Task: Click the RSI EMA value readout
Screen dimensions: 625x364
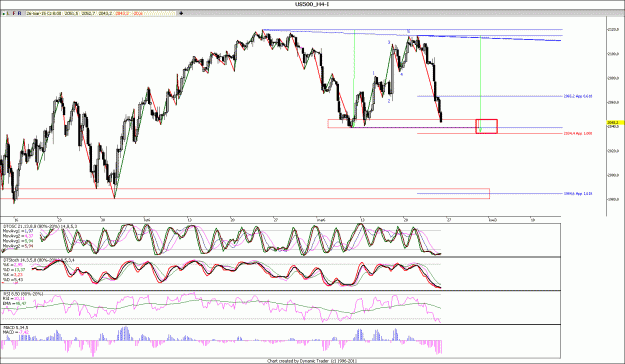Action: [15, 303]
